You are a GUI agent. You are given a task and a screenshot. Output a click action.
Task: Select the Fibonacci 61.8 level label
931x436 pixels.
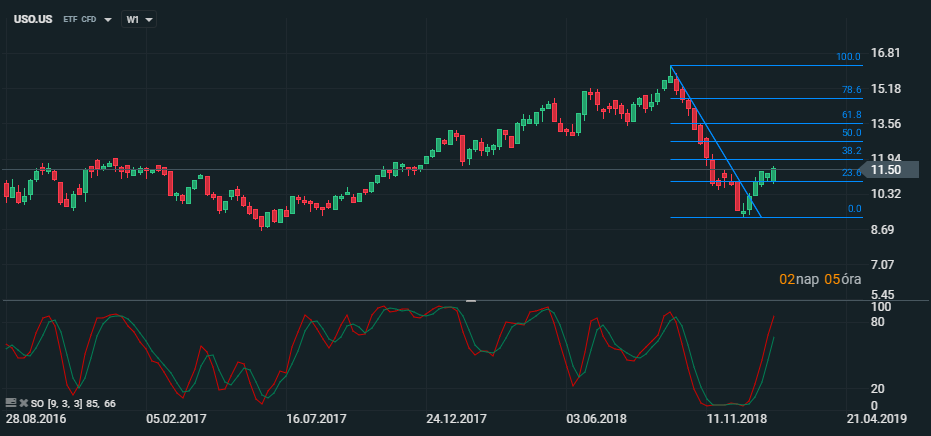point(851,115)
